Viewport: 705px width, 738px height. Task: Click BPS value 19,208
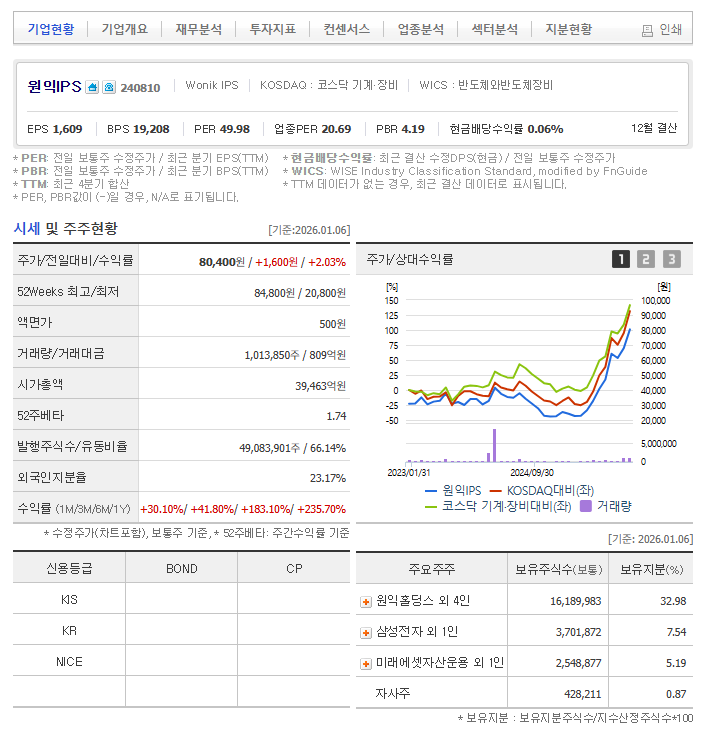(151, 129)
